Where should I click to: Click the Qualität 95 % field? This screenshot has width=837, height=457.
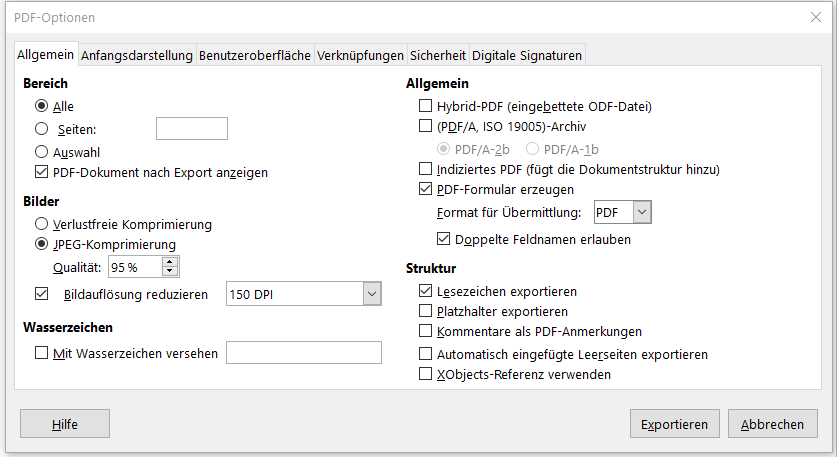pyautogui.click(x=135, y=267)
